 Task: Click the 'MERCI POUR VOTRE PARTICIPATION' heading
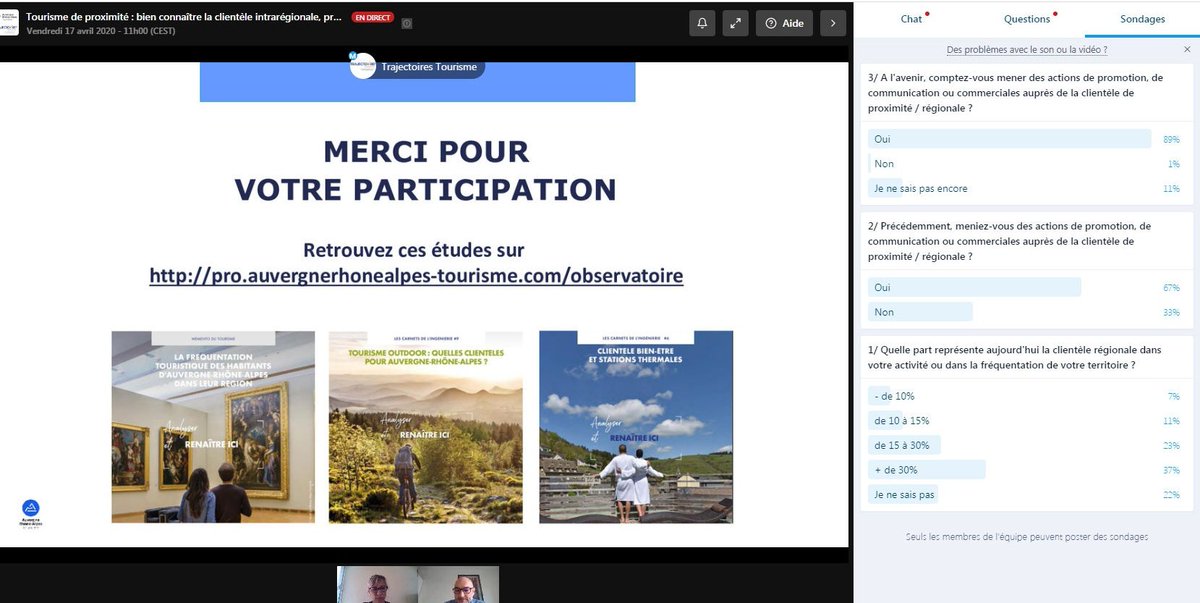pyautogui.click(x=425, y=171)
